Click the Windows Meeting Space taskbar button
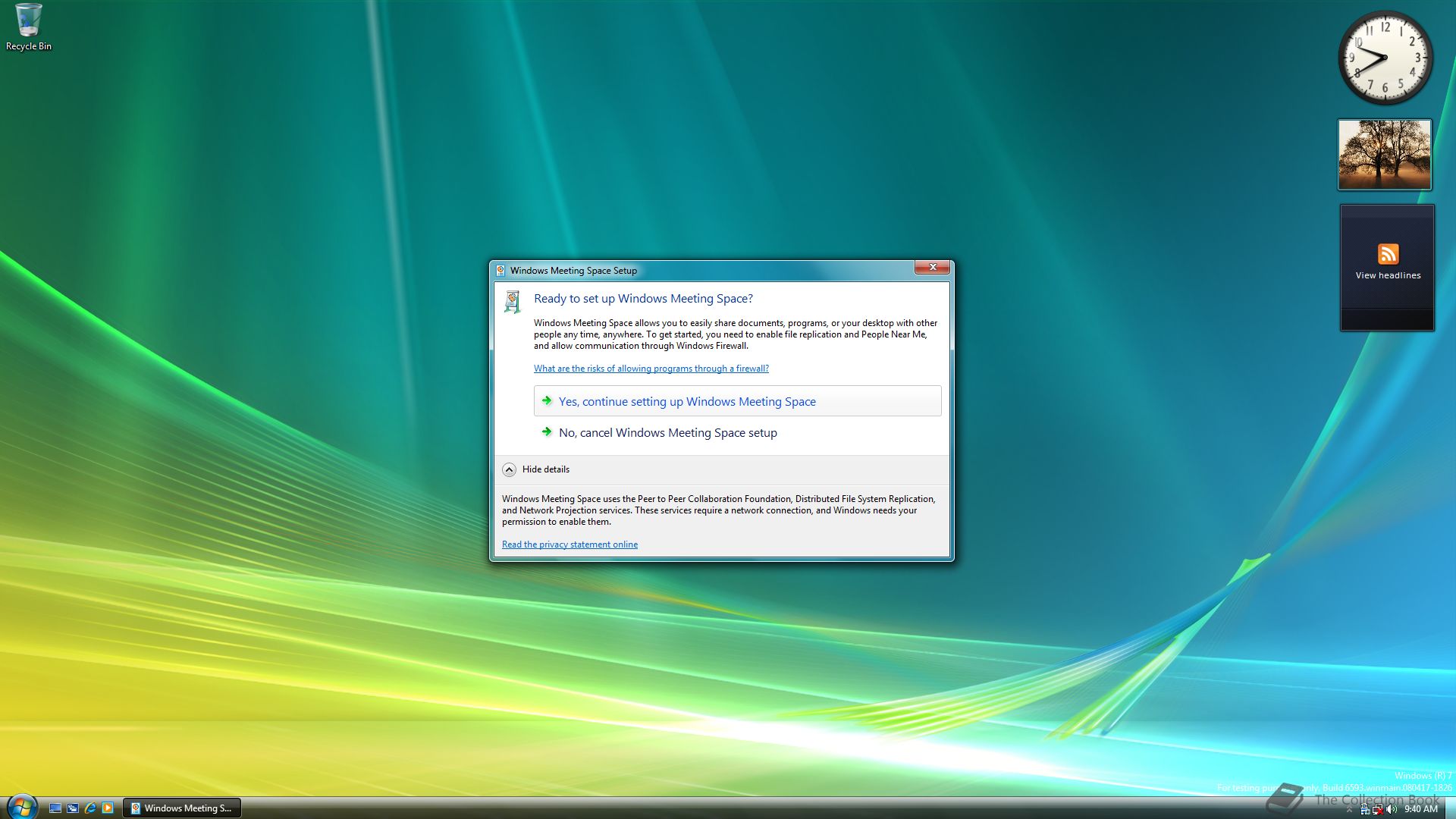The height and width of the screenshot is (819, 1456). 182,808
